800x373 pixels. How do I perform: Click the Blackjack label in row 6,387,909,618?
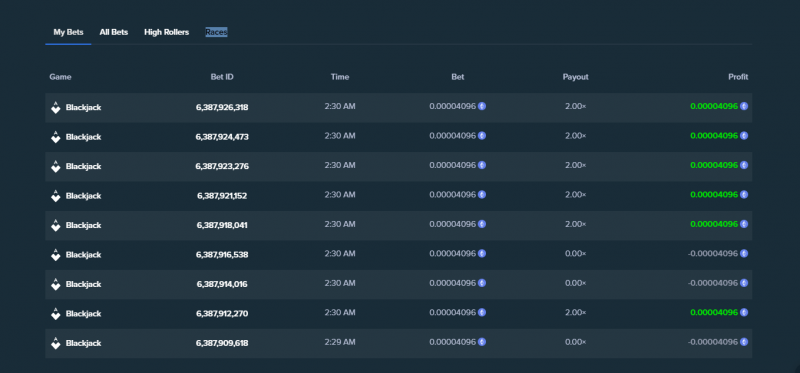click(x=84, y=343)
